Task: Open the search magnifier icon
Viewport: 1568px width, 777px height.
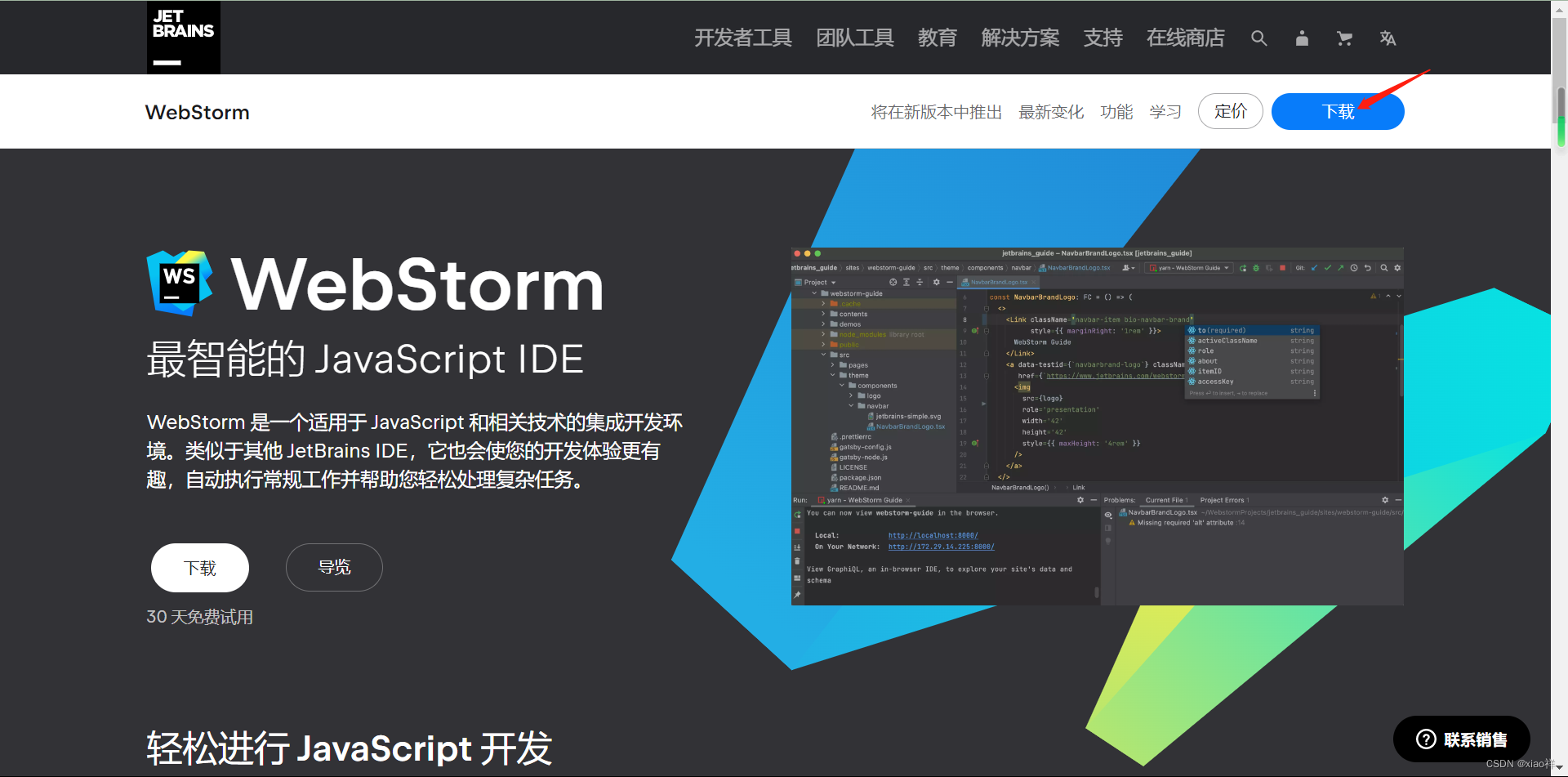Action: click(x=1258, y=38)
